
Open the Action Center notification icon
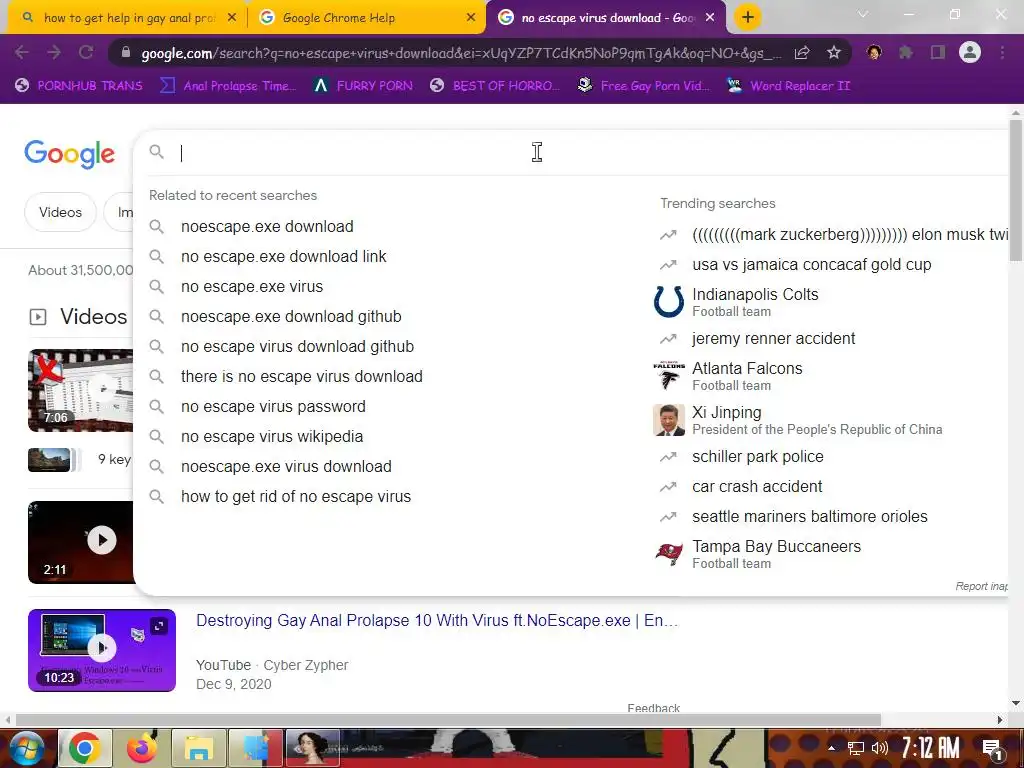click(x=992, y=748)
